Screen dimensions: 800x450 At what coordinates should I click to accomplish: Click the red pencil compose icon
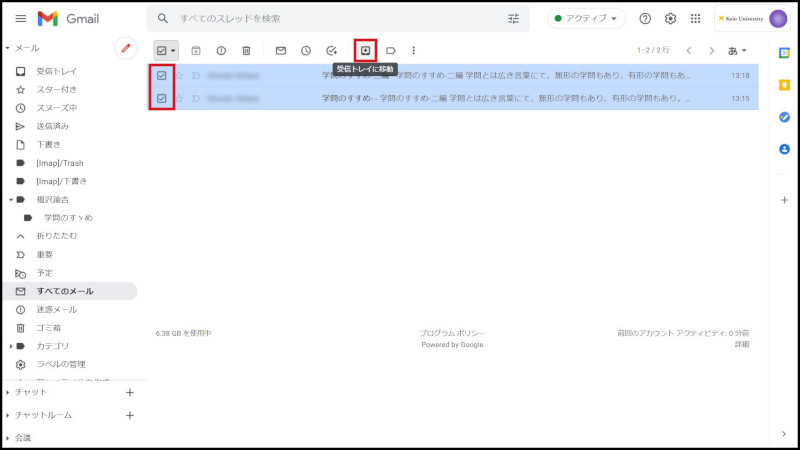(125, 47)
